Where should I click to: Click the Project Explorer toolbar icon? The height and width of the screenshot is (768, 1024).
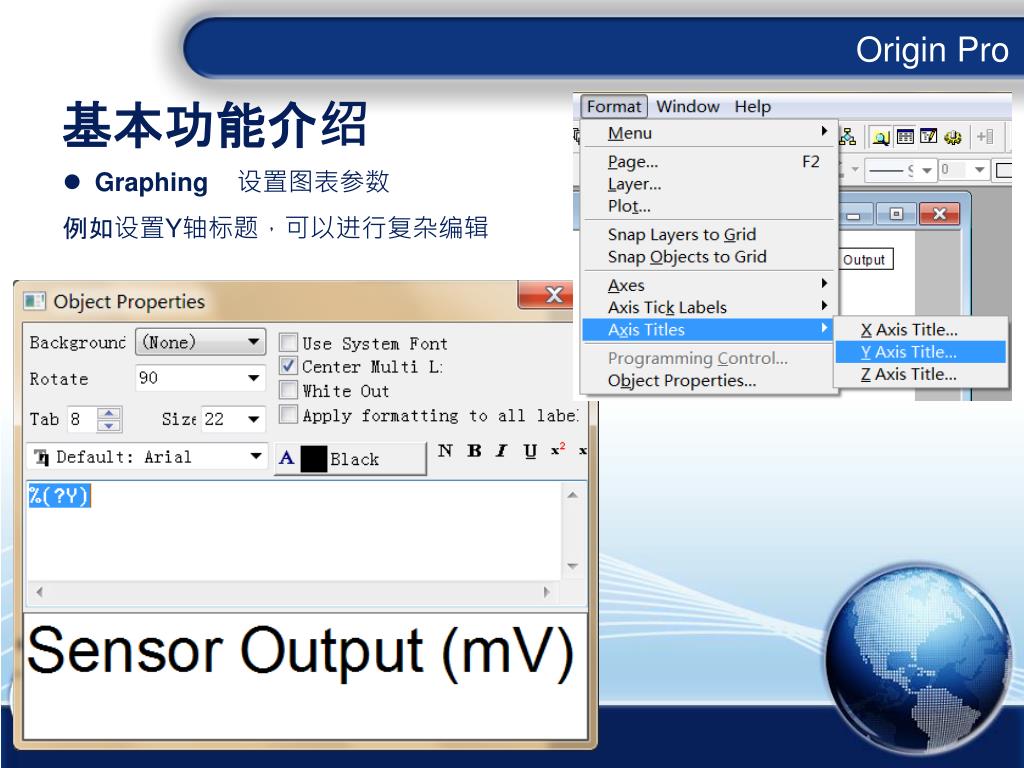point(880,137)
